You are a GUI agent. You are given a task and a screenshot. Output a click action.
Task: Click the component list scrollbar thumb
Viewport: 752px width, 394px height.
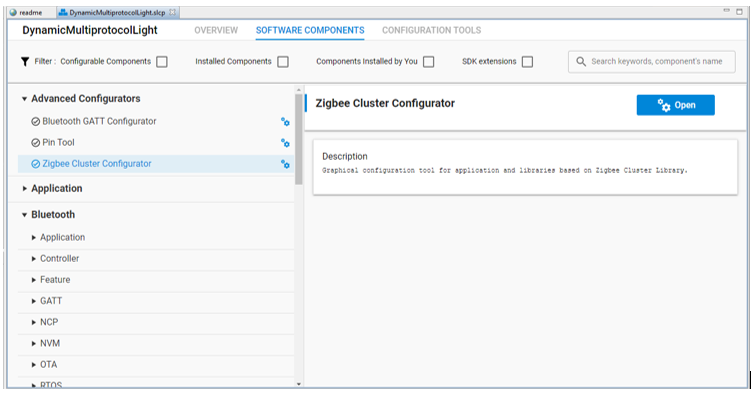[x=299, y=139]
